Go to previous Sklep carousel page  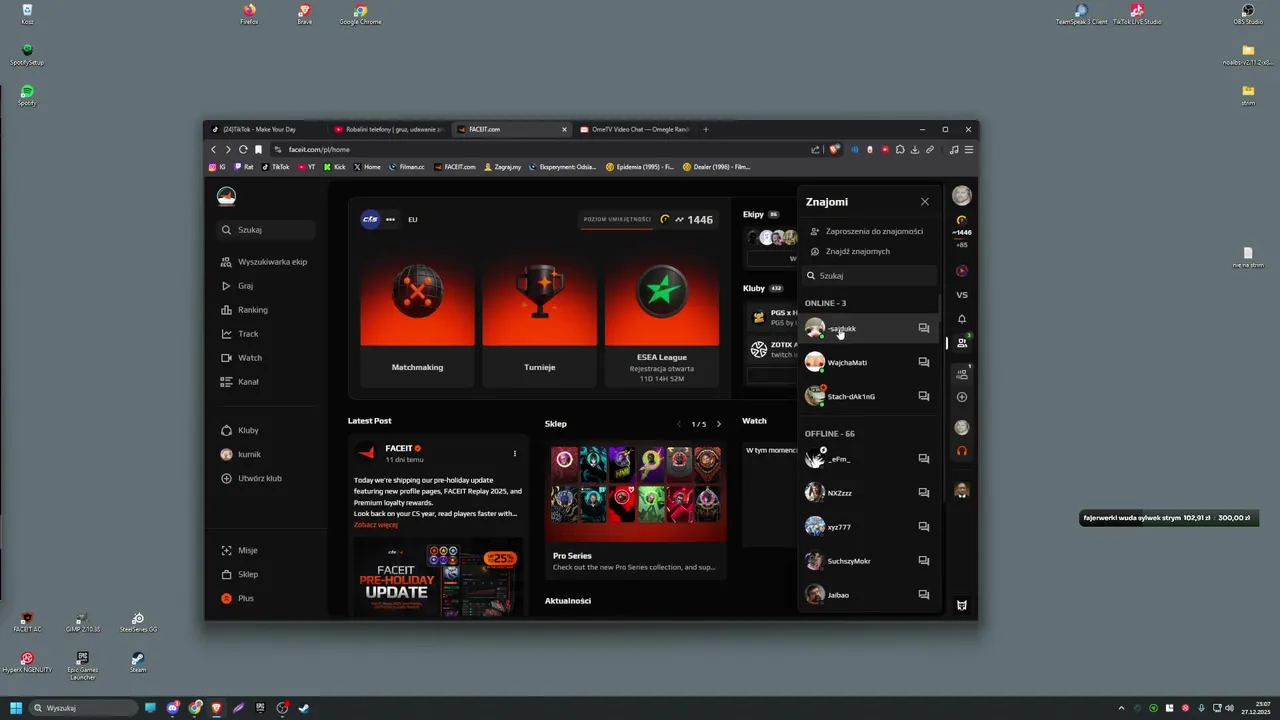coord(680,424)
